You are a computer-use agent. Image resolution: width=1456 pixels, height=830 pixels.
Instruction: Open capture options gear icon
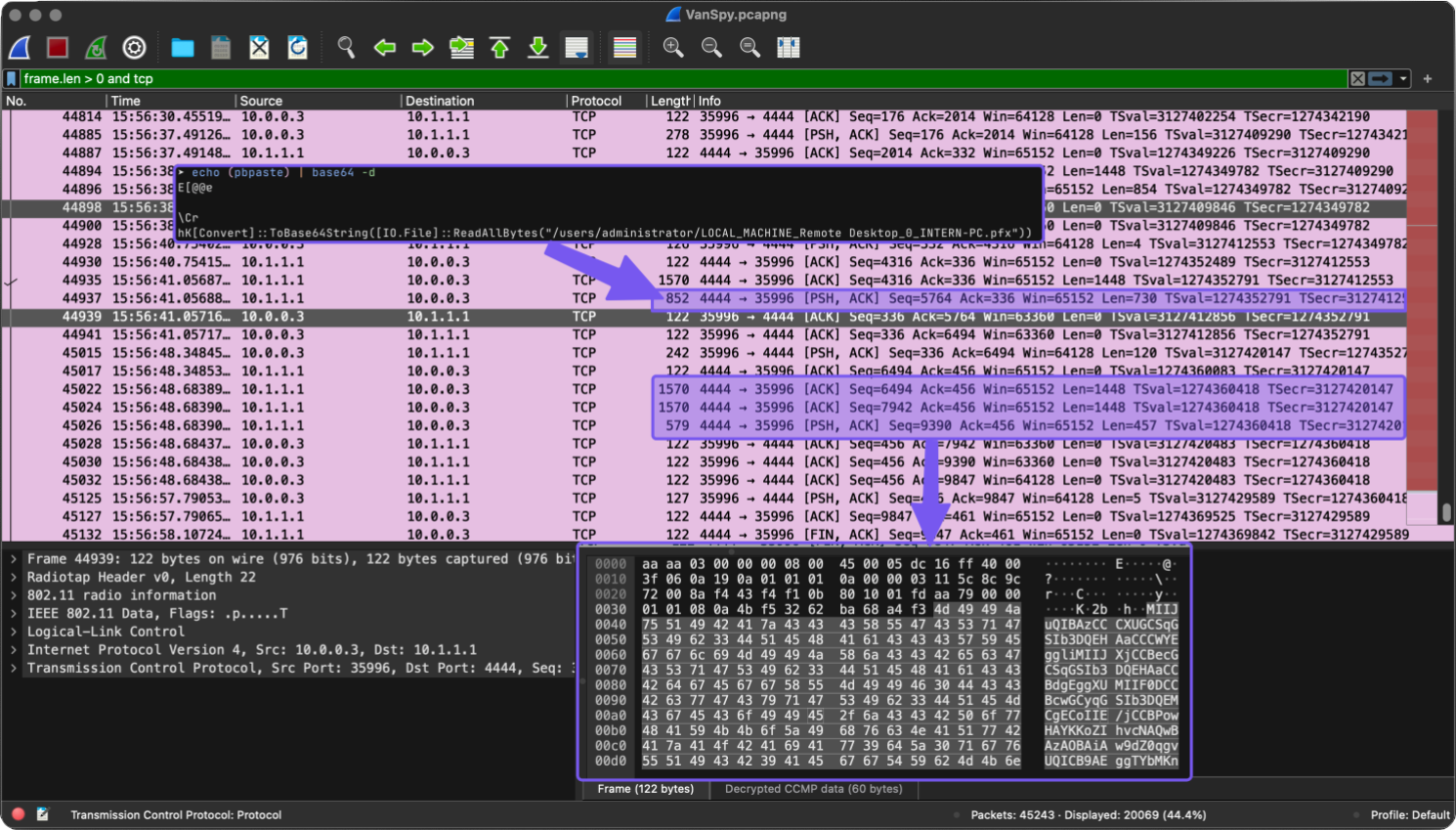[x=134, y=47]
